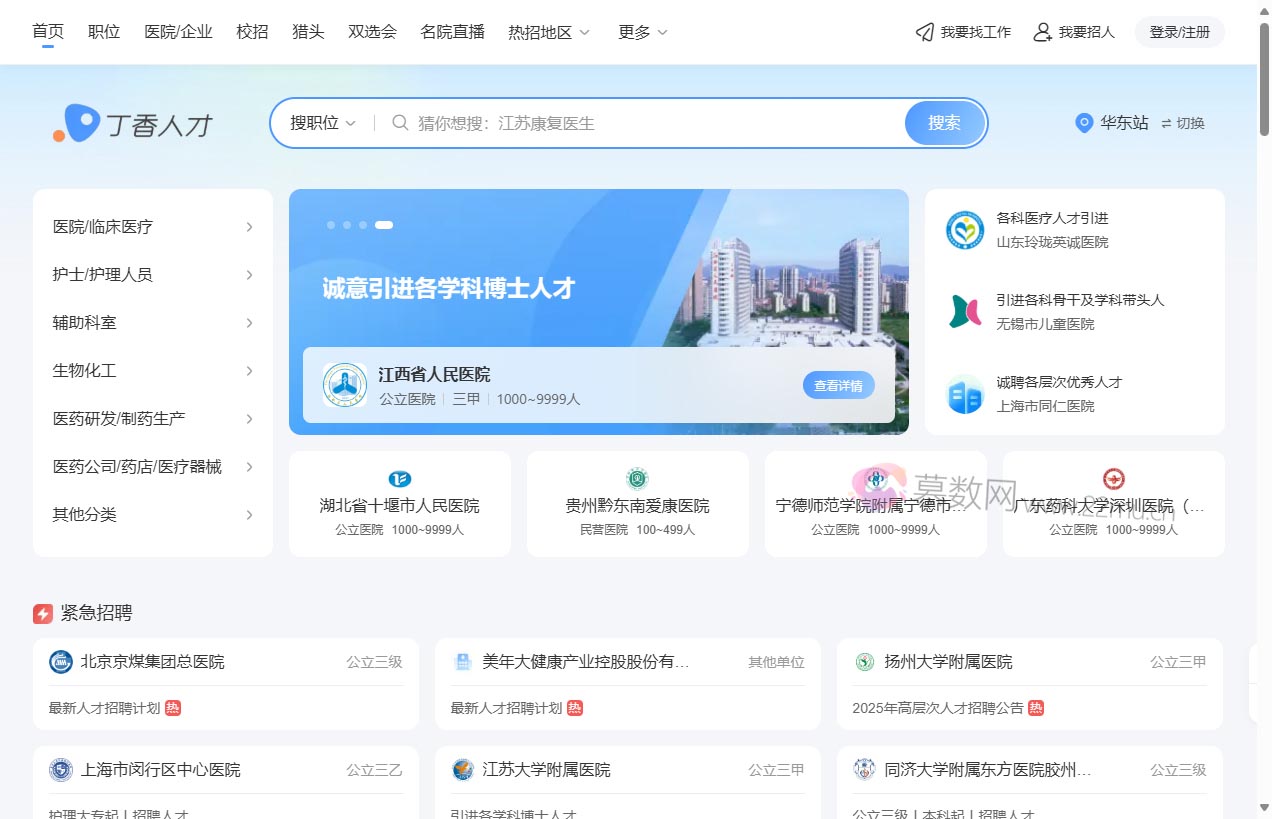Image resolution: width=1272 pixels, height=819 pixels.
Task: Select the fourth carousel indicator dot
Action: tap(384, 225)
